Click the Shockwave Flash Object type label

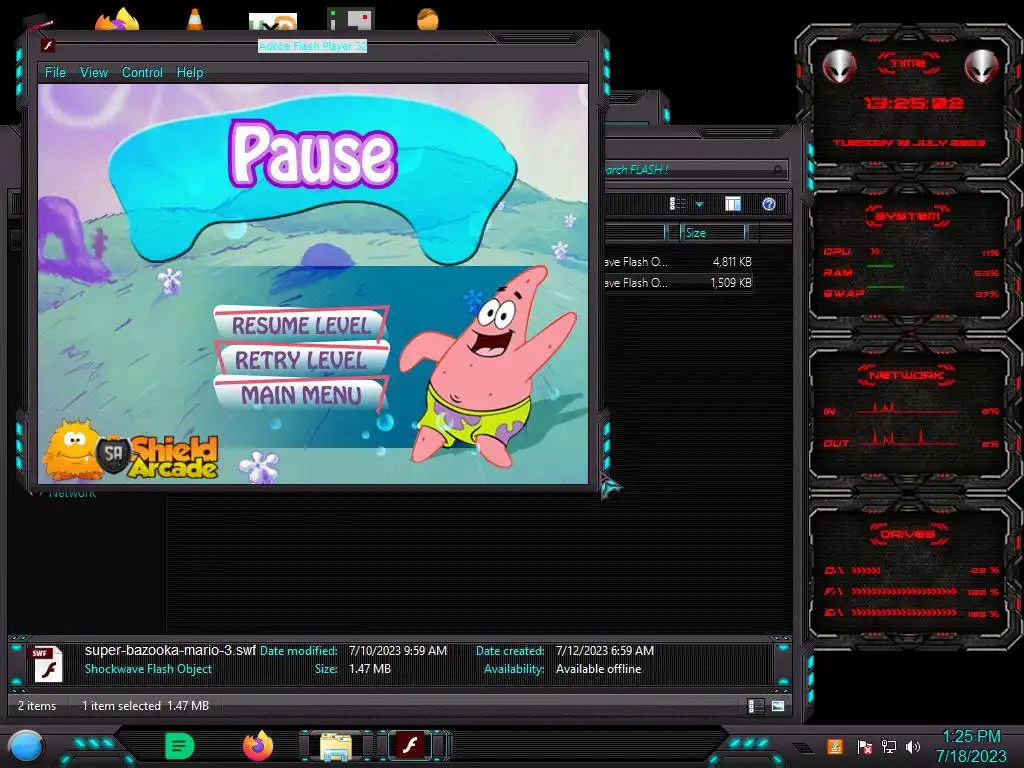148,669
